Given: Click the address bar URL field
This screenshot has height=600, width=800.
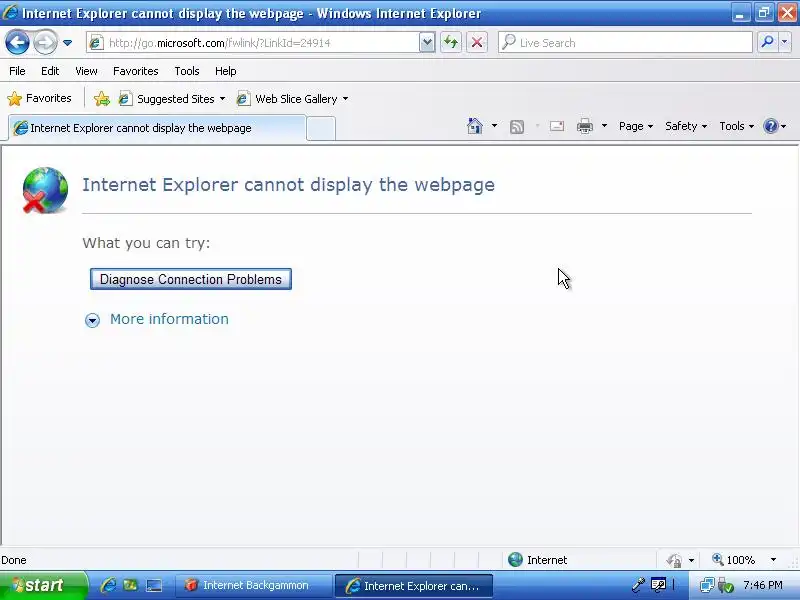Looking at the screenshot, I should click(x=262, y=43).
